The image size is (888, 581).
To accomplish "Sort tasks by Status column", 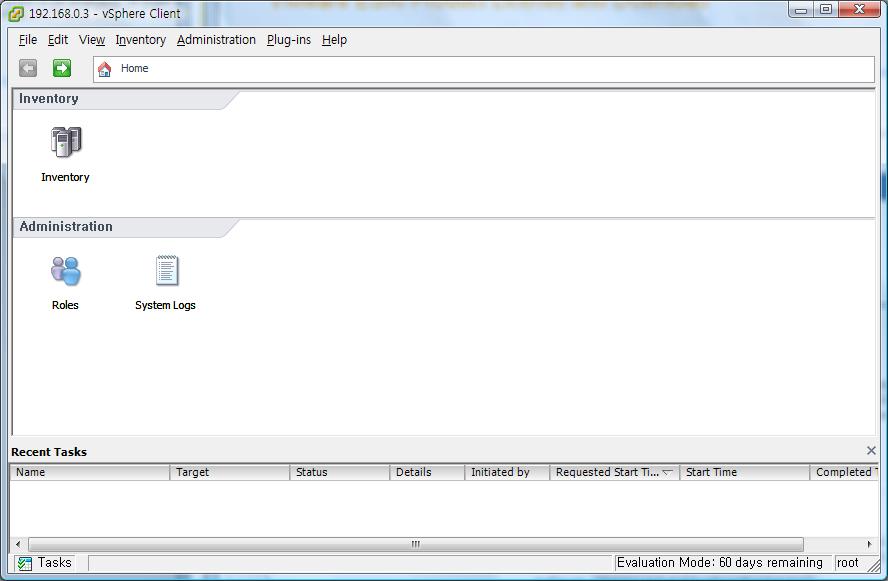I will 340,472.
